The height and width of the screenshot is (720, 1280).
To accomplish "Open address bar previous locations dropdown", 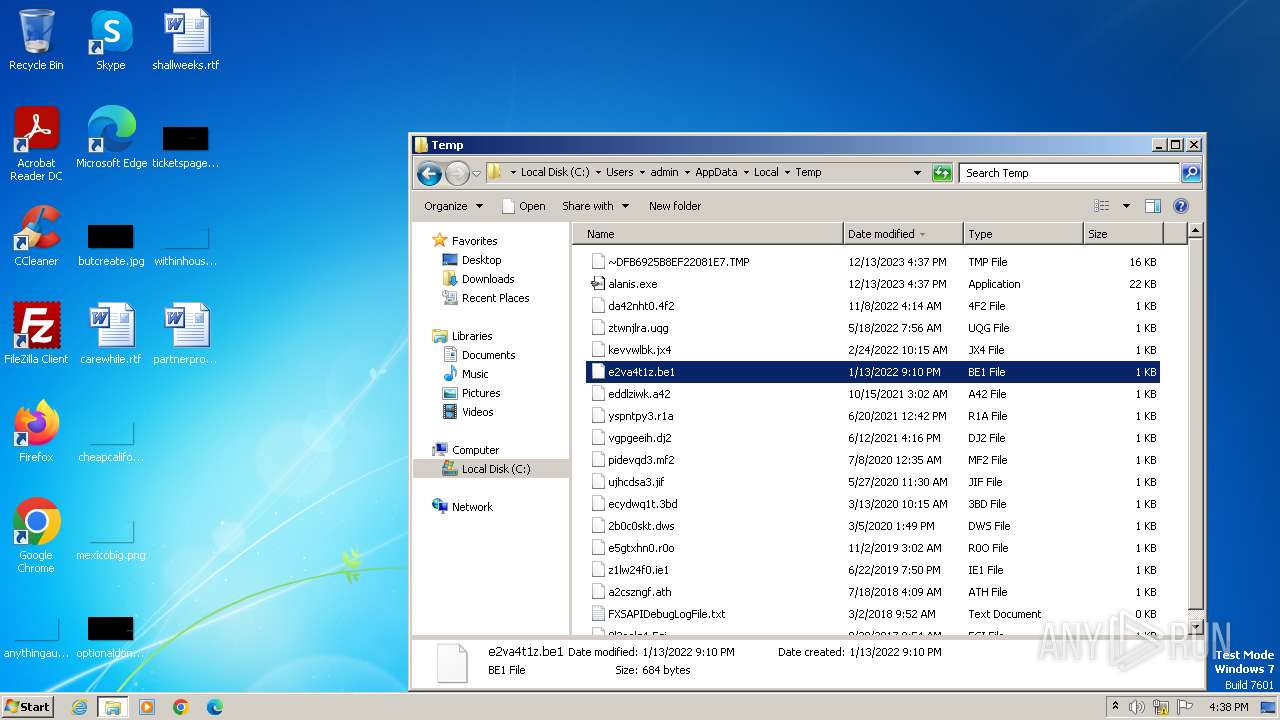I will 917,173.
